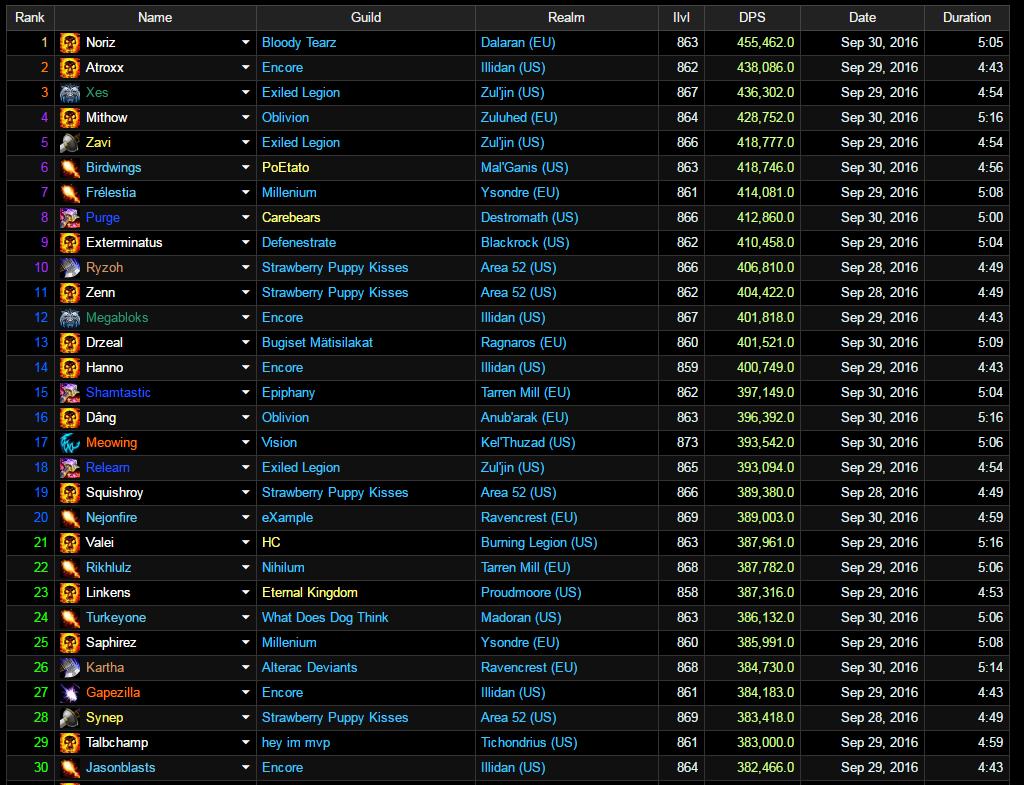Sort by the Guild column header
This screenshot has height=785, width=1024.
366,18
